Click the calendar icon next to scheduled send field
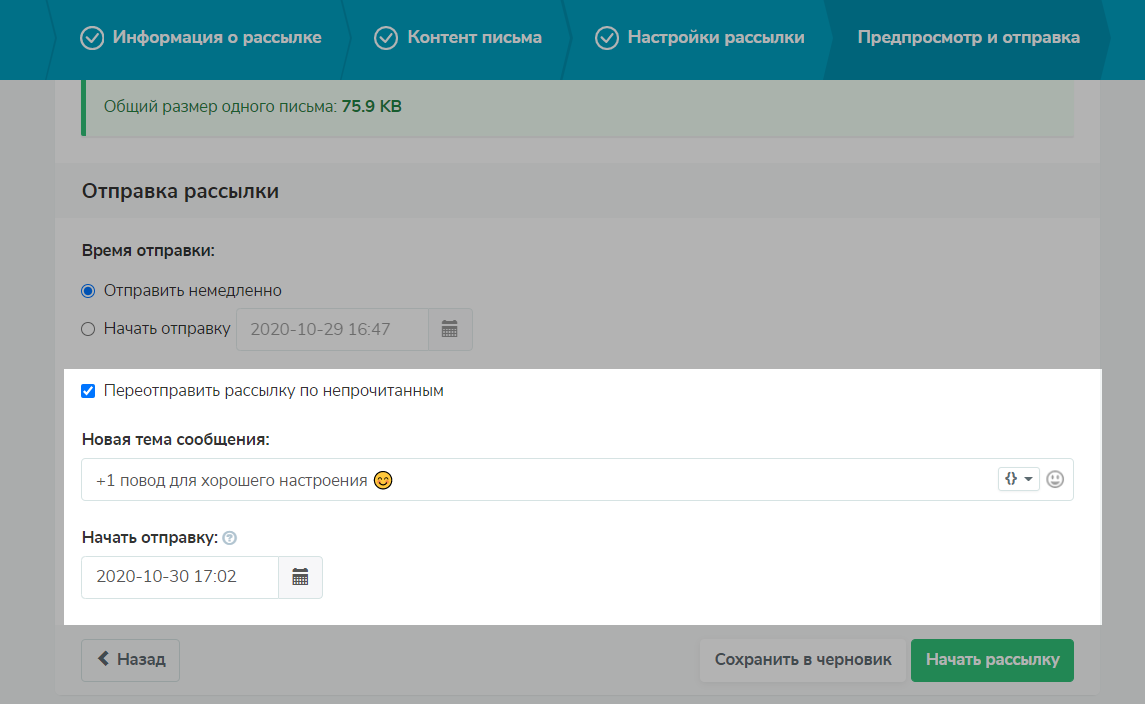Viewport: 1145px width, 704px height. point(449,329)
